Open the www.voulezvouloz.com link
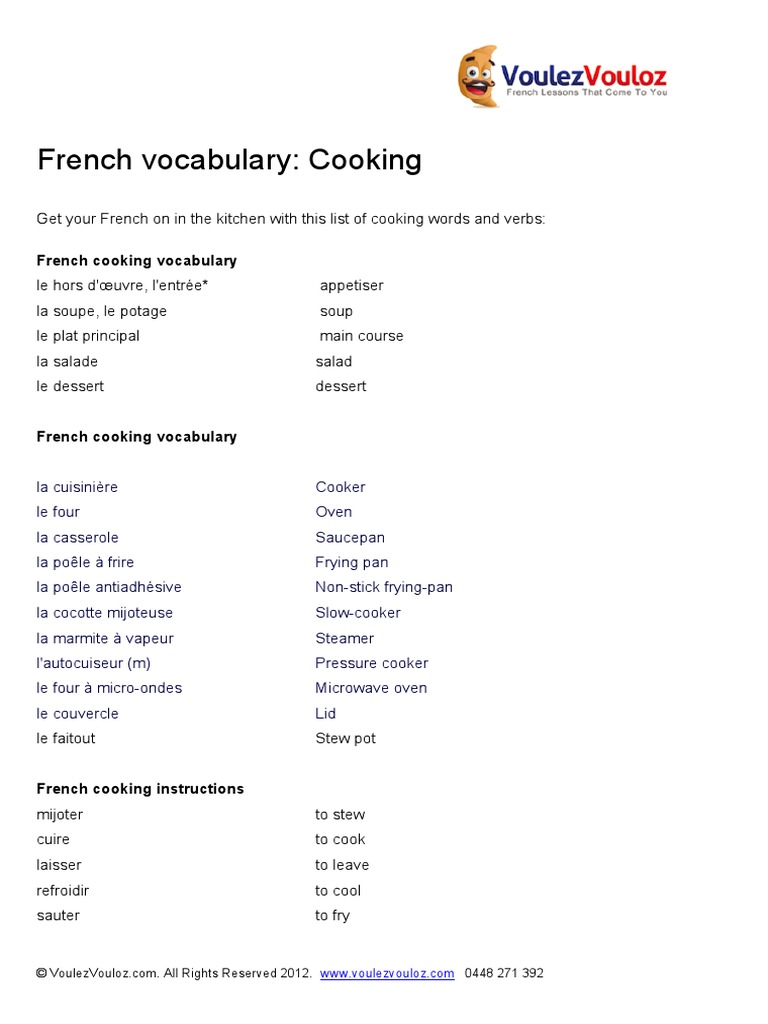 pos(387,973)
